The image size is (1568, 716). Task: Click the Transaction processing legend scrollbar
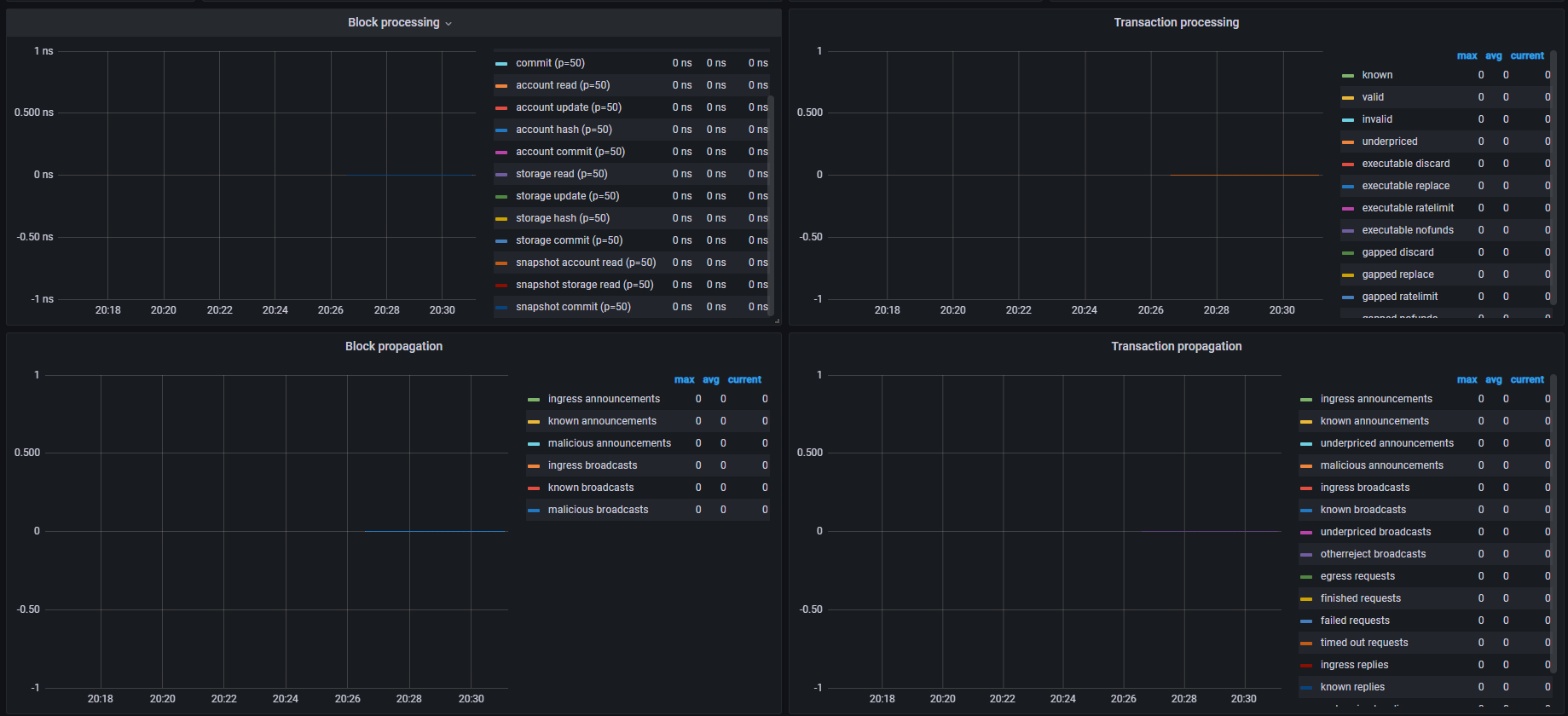1554,177
